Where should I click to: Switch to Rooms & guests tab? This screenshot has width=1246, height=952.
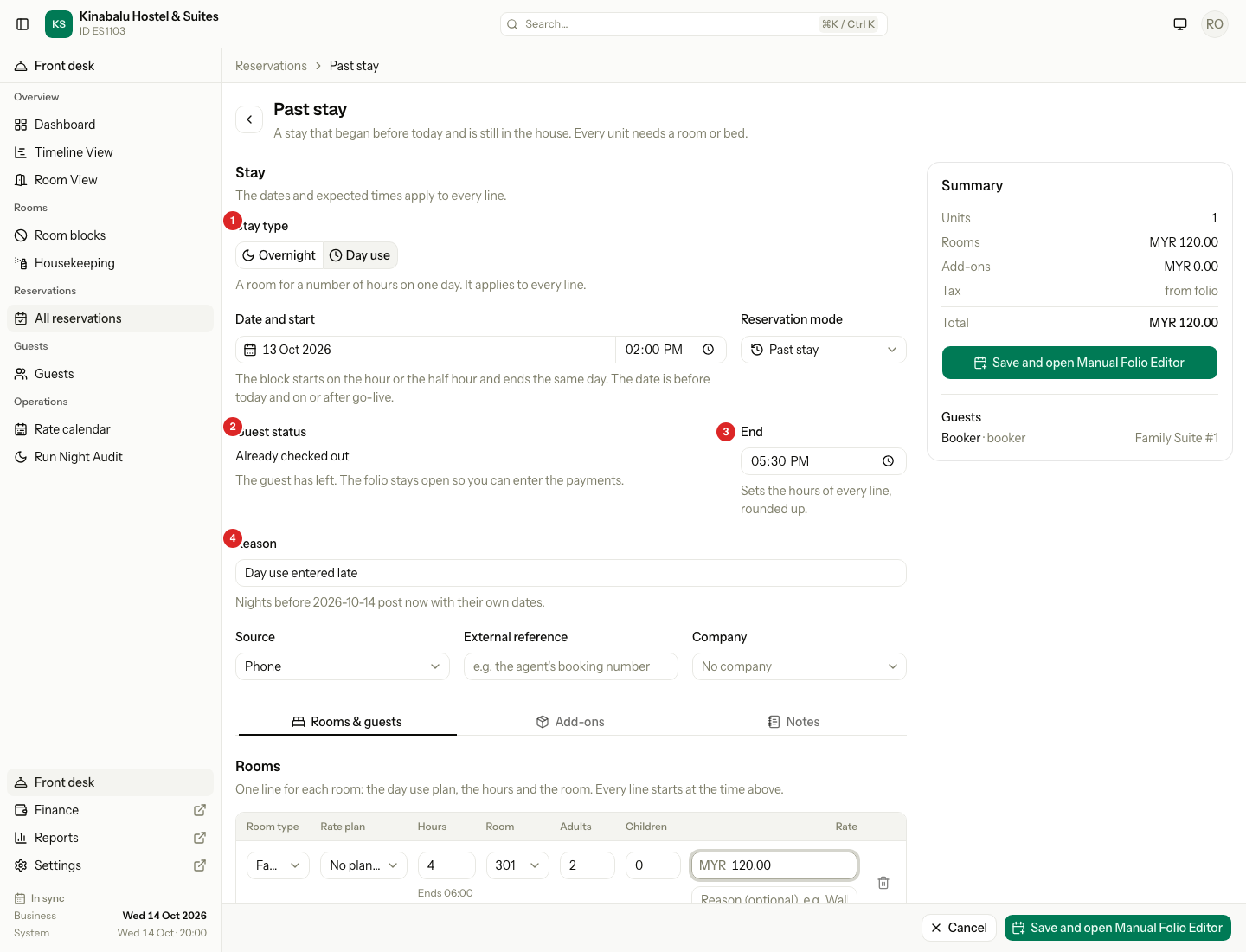click(347, 722)
